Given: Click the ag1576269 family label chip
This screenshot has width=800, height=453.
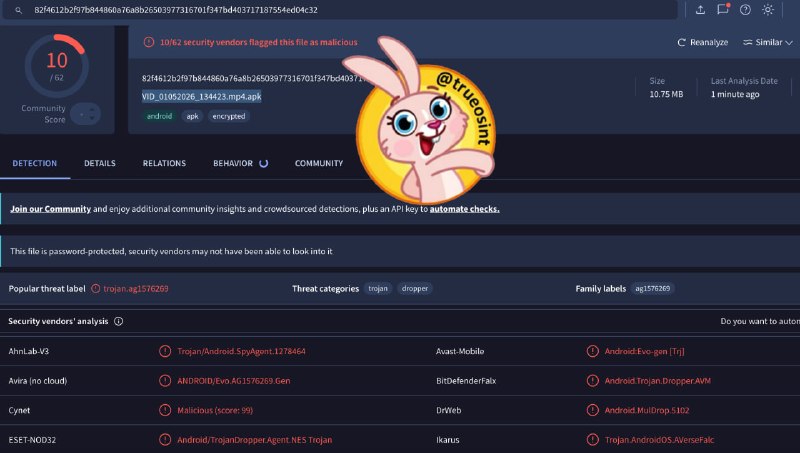Looking at the screenshot, I should (653, 289).
